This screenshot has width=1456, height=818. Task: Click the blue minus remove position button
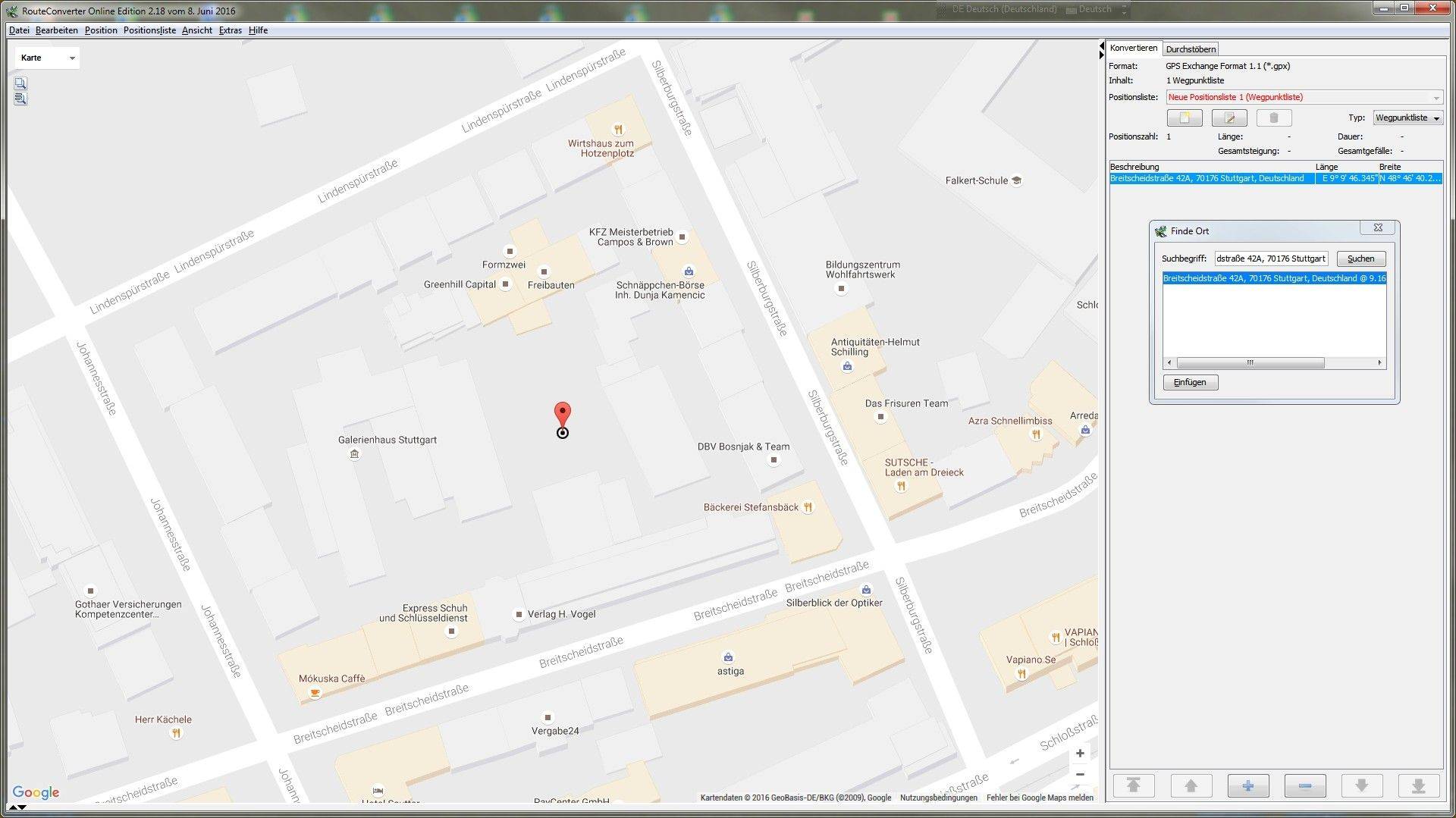coord(1304,786)
